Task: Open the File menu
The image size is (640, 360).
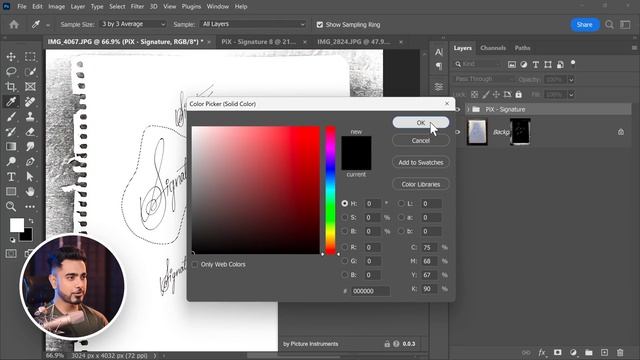Action: [x=22, y=7]
